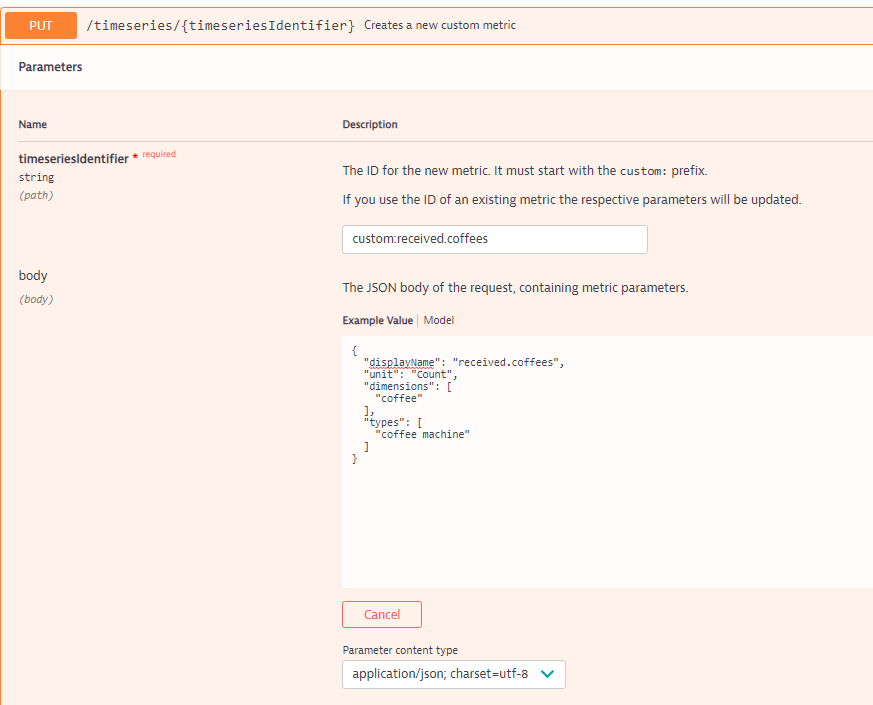Collapse the /timeseries/{timeseriesIdentifier} endpoint path
873x705 pixels.
point(220,25)
